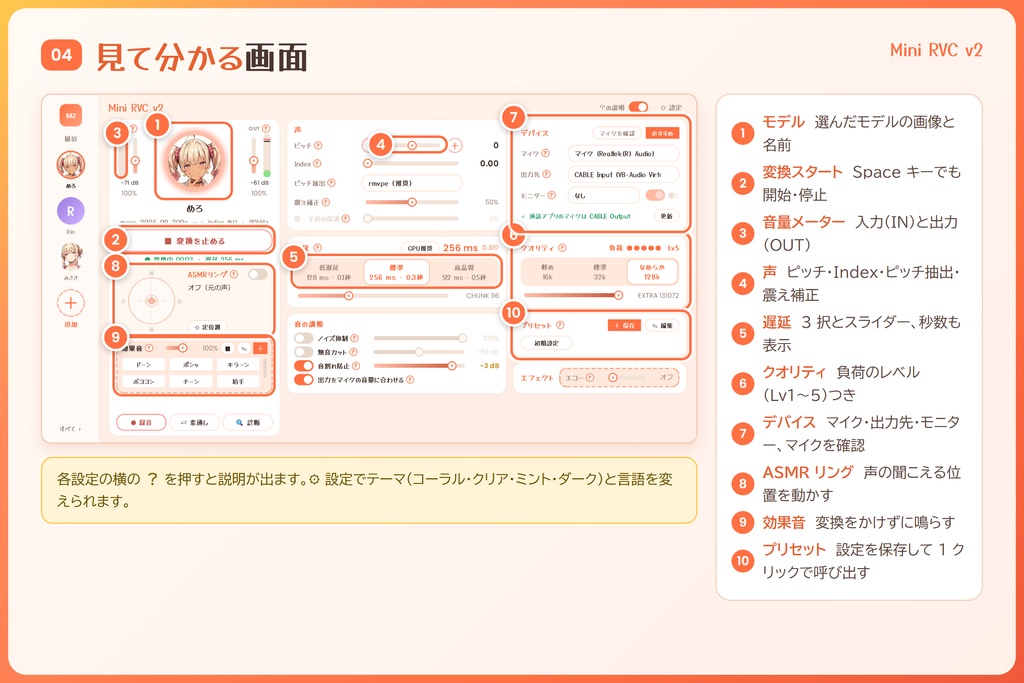Edit sound effects with pencil icon
The width and height of the screenshot is (1024, 683).
(x=244, y=349)
